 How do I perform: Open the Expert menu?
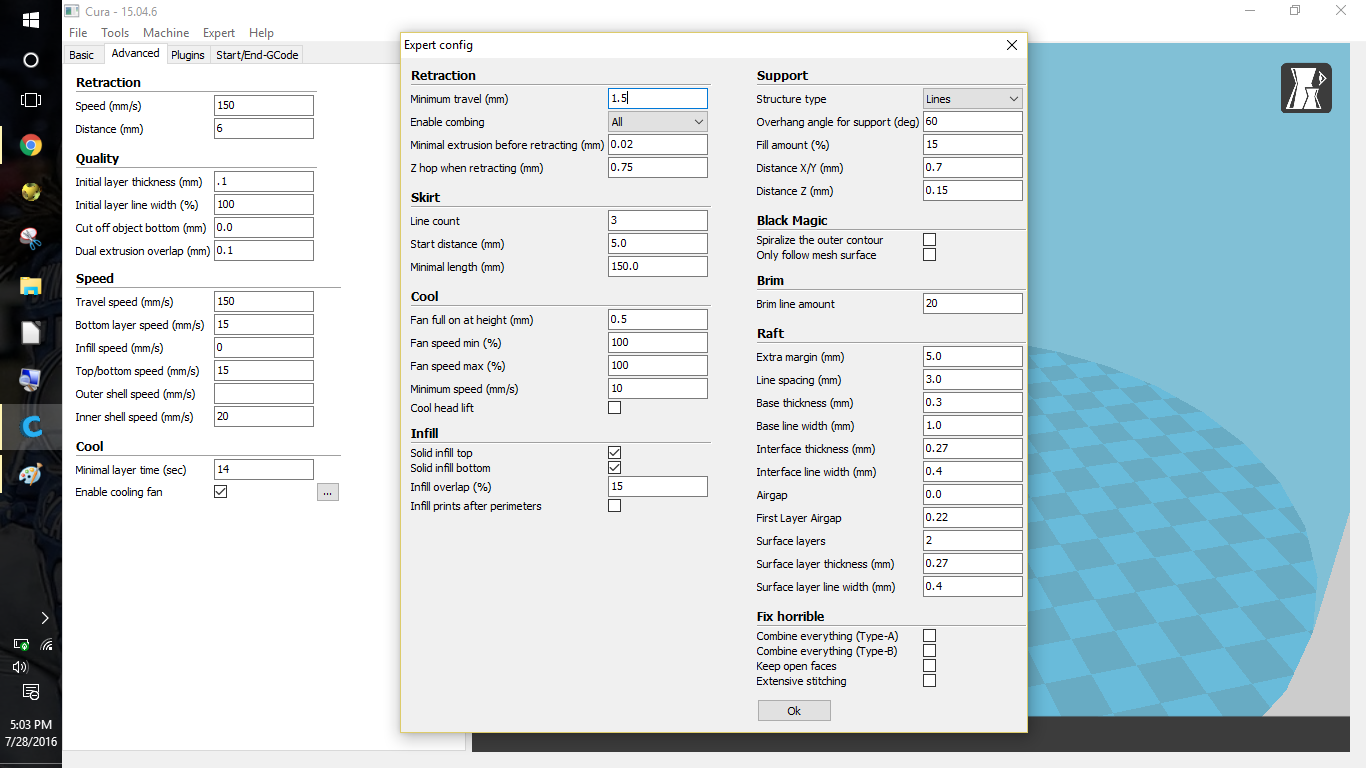click(x=219, y=33)
